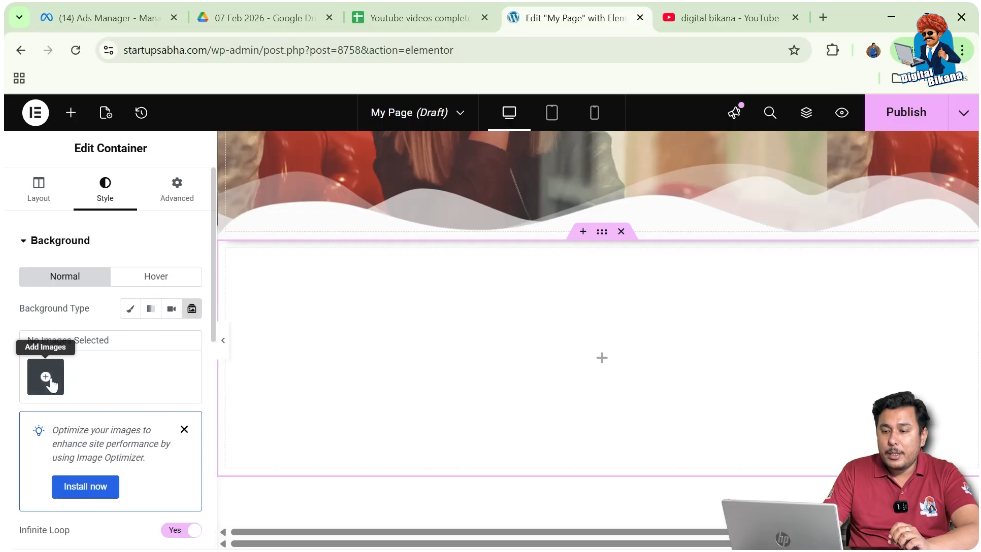981x552 pixels.
Task: Click the Add Images plus thumbnail
Action: click(45, 377)
